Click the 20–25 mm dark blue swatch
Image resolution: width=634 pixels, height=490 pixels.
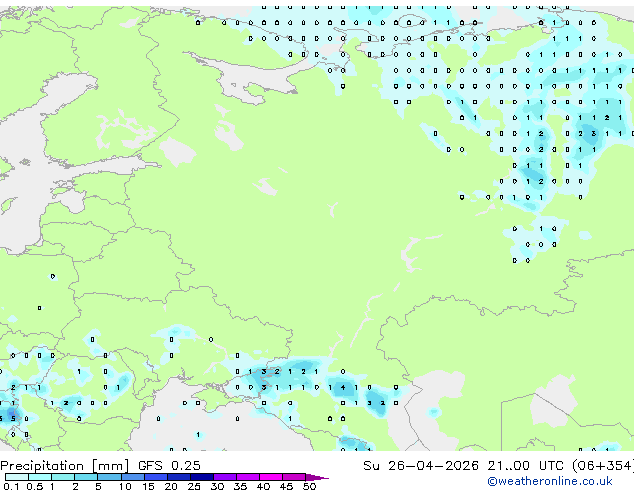pos(178,477)
